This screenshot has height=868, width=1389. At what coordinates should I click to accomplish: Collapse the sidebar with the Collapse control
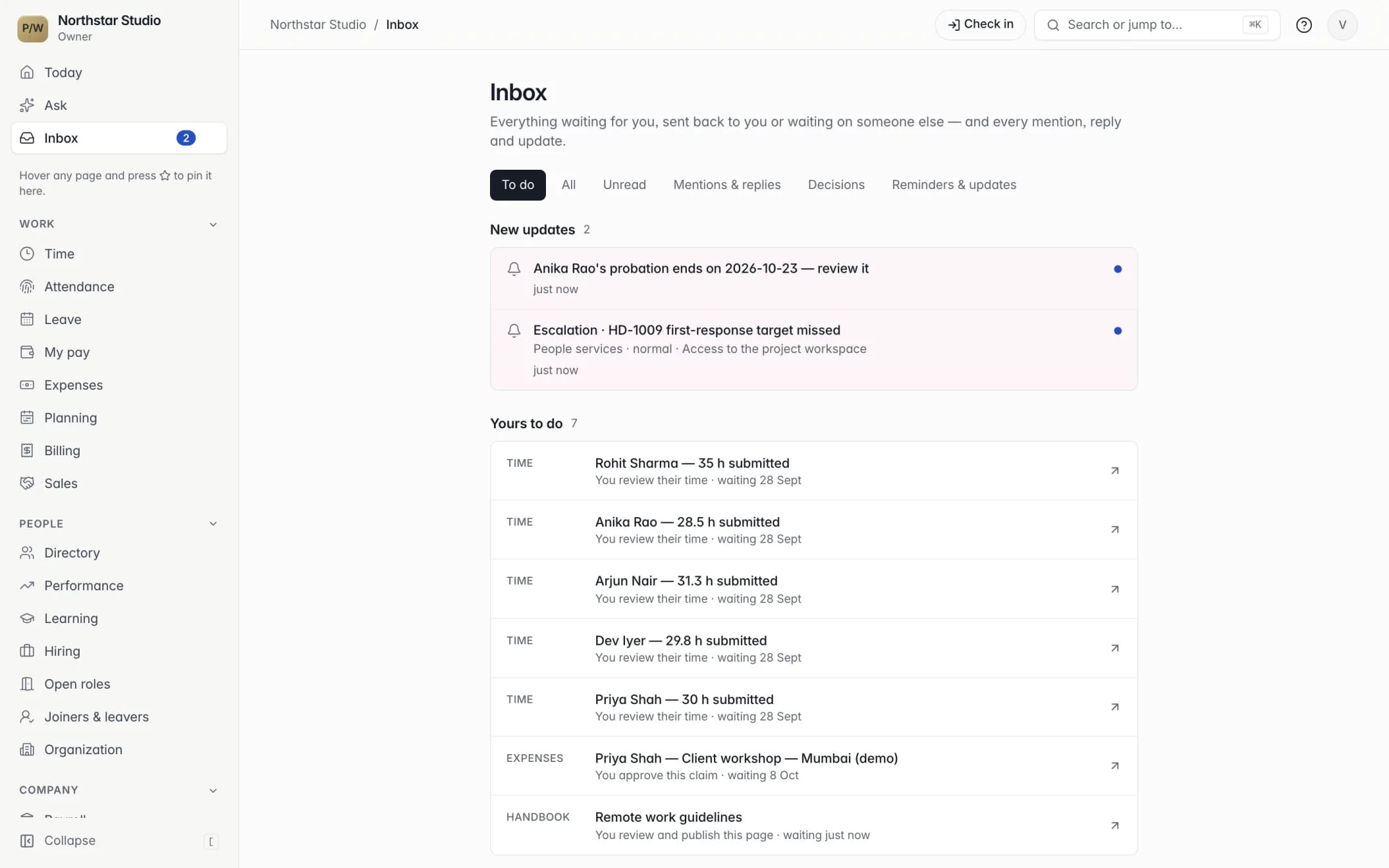pyautogui.click(x=119, y=840)
